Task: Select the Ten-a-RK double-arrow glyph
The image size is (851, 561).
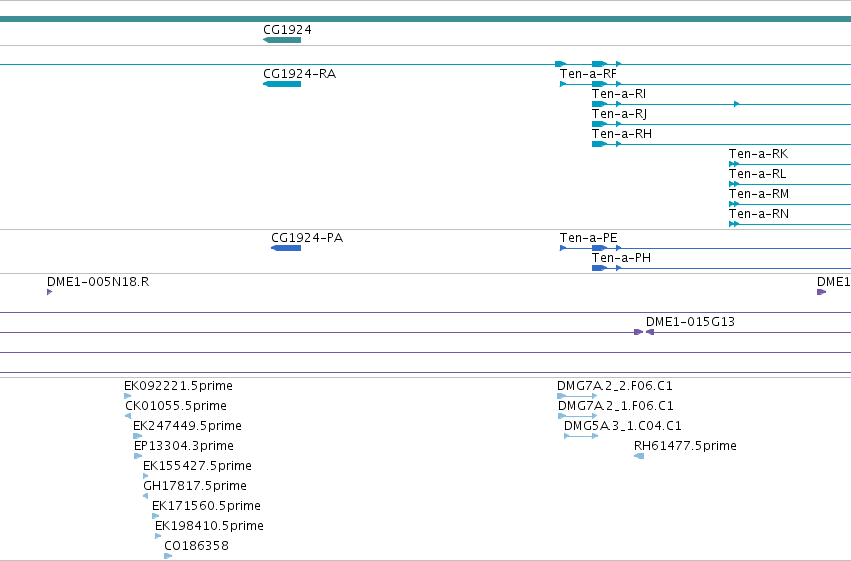Action: tap(734, 164)
